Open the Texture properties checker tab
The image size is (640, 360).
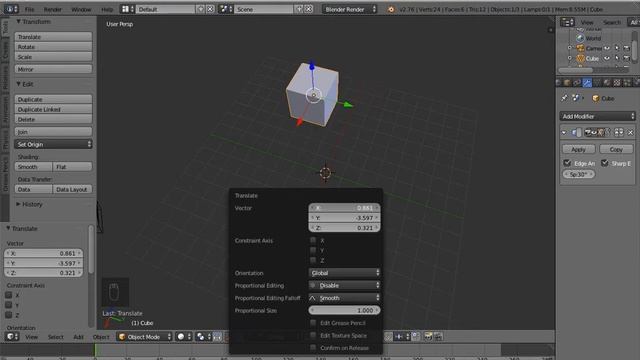coord(617,82)
